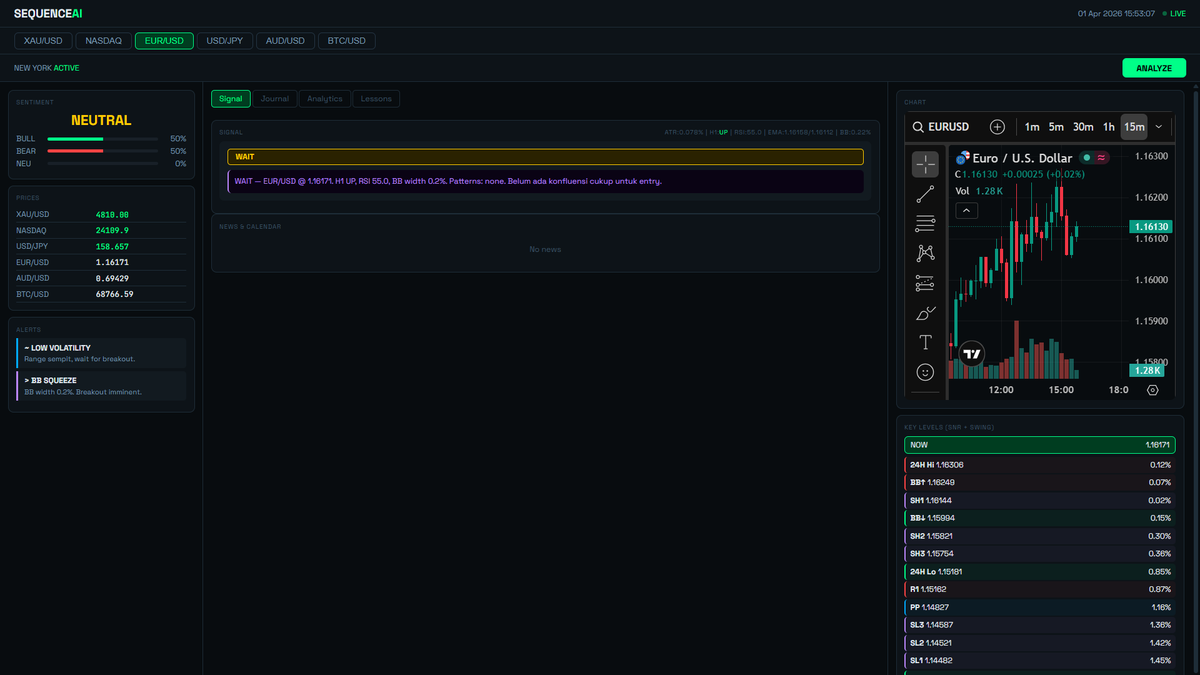Screen dimensions: 1200x675
Task: Switch to the AUD/USD instrument
Action: click(x=285, y=41)
